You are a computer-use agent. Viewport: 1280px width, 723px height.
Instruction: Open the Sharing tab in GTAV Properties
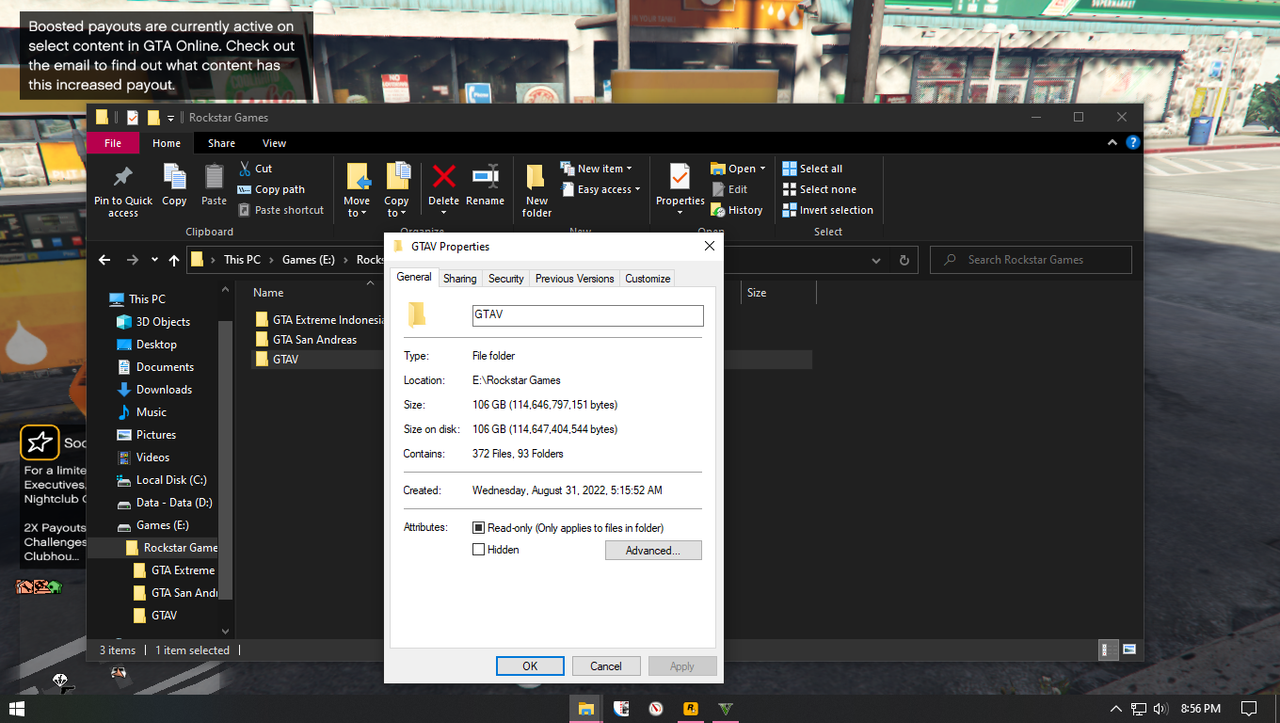(460, 279)
